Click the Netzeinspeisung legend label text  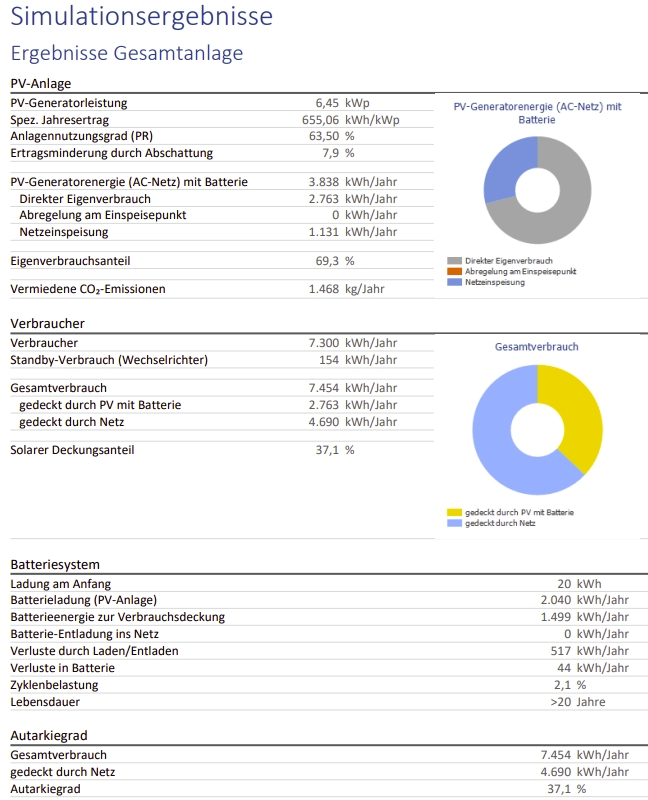tap(495, 282)
